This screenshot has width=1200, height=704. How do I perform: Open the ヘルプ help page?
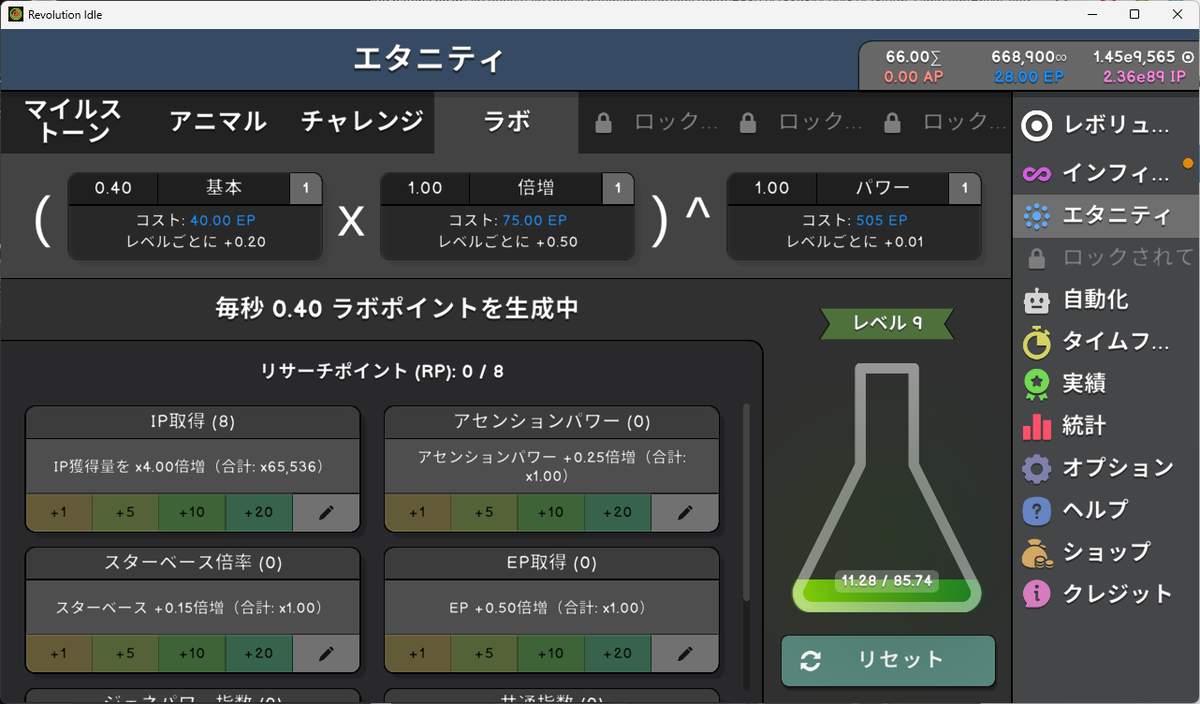pyautogui.click(x=1105, y=509)
